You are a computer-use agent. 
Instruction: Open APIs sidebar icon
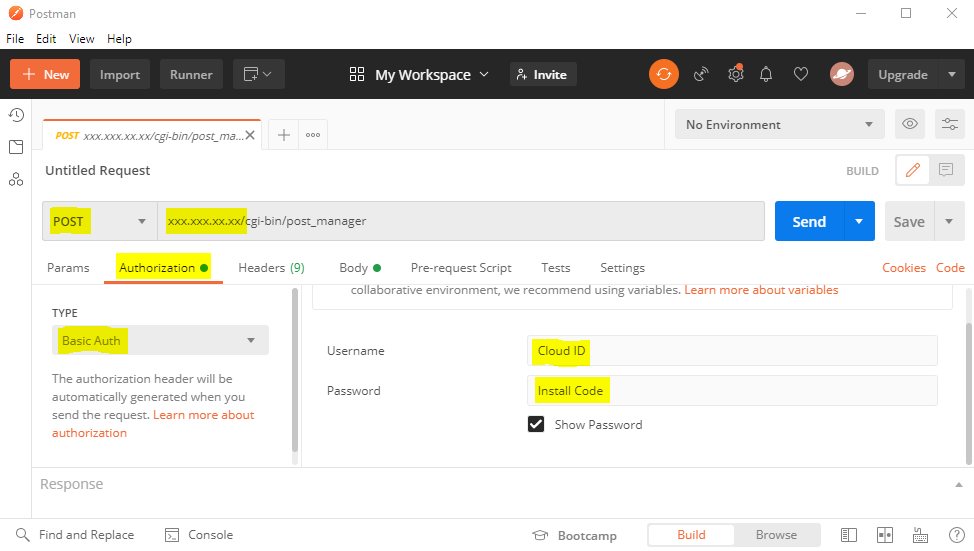pyautogui.click(x=16, y=180)
